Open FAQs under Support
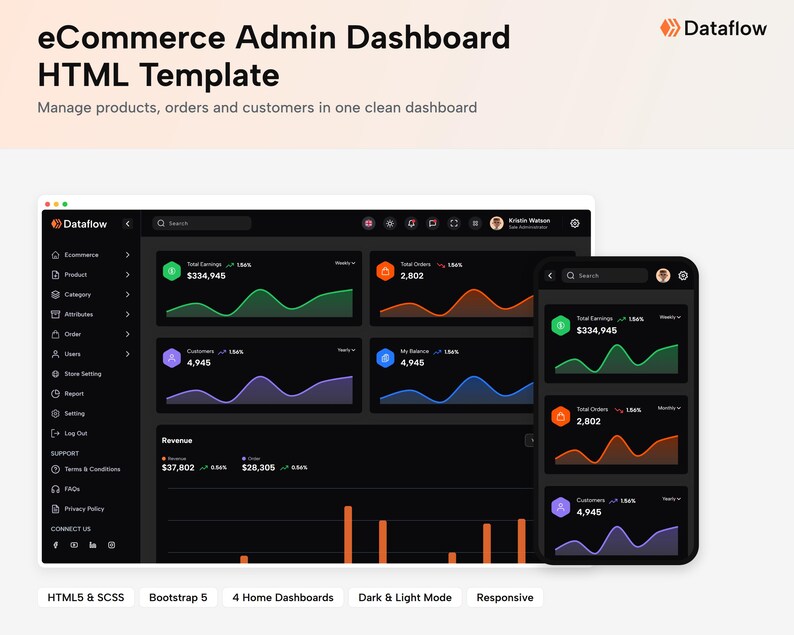The width and height of the screenshot is (794, 635). [66, 489]
